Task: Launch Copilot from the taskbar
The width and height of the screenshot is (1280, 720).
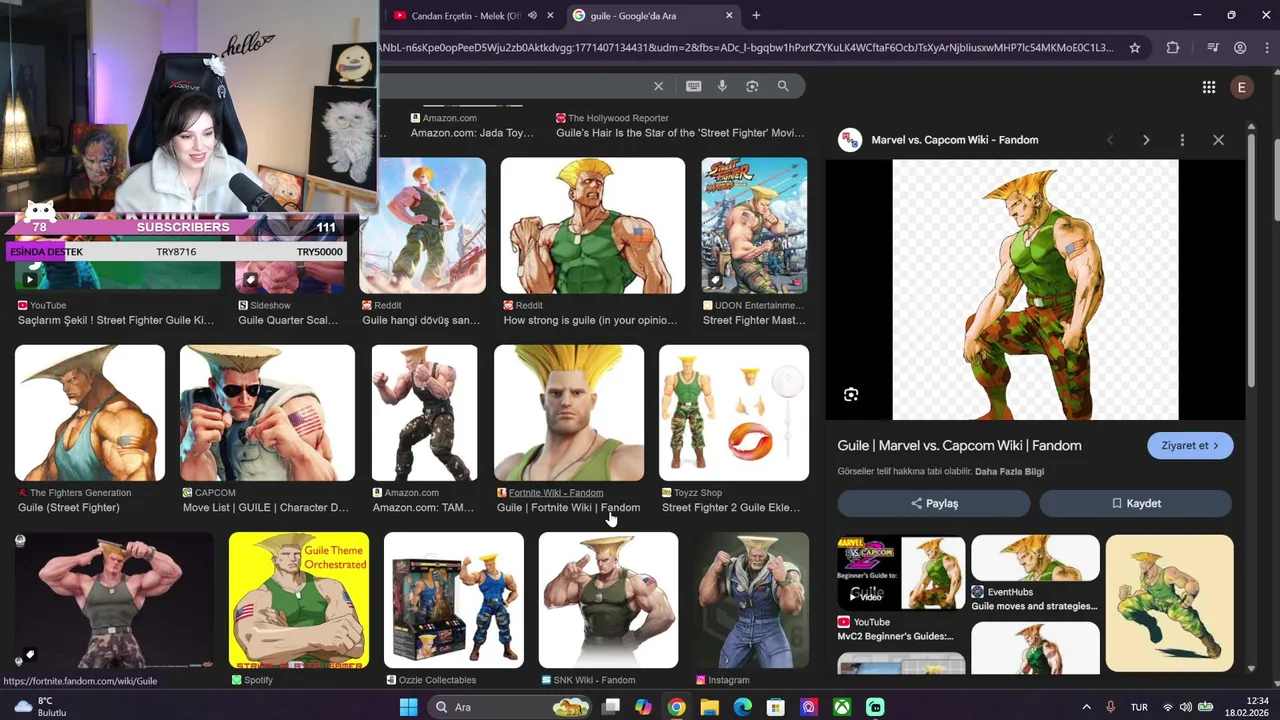Action: point(643,707)
